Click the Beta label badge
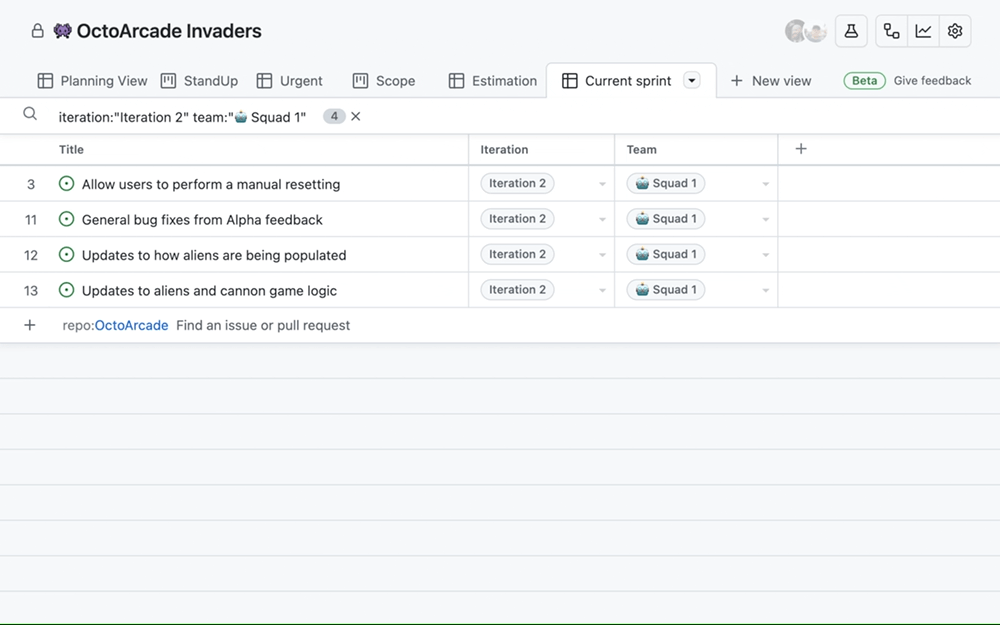 (864, 80)
